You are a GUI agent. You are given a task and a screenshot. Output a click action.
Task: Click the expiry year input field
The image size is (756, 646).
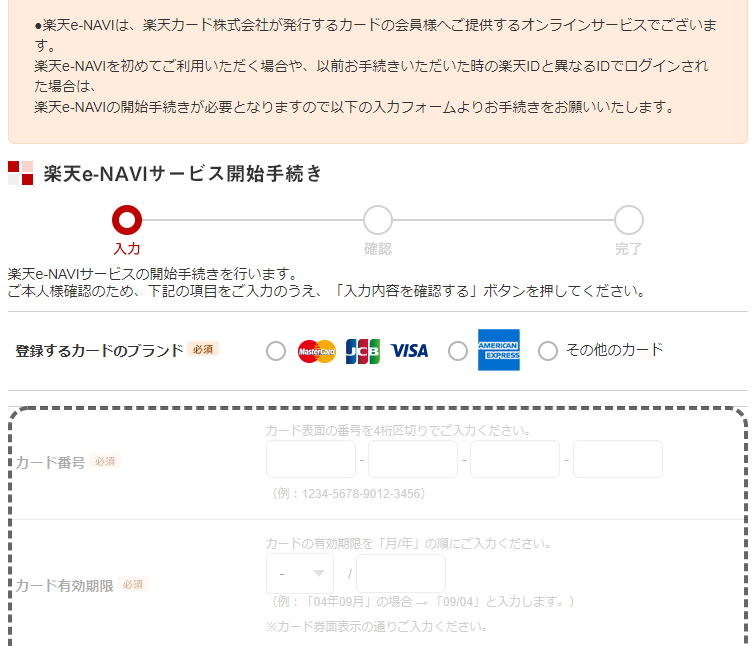[x=401, y=574]
